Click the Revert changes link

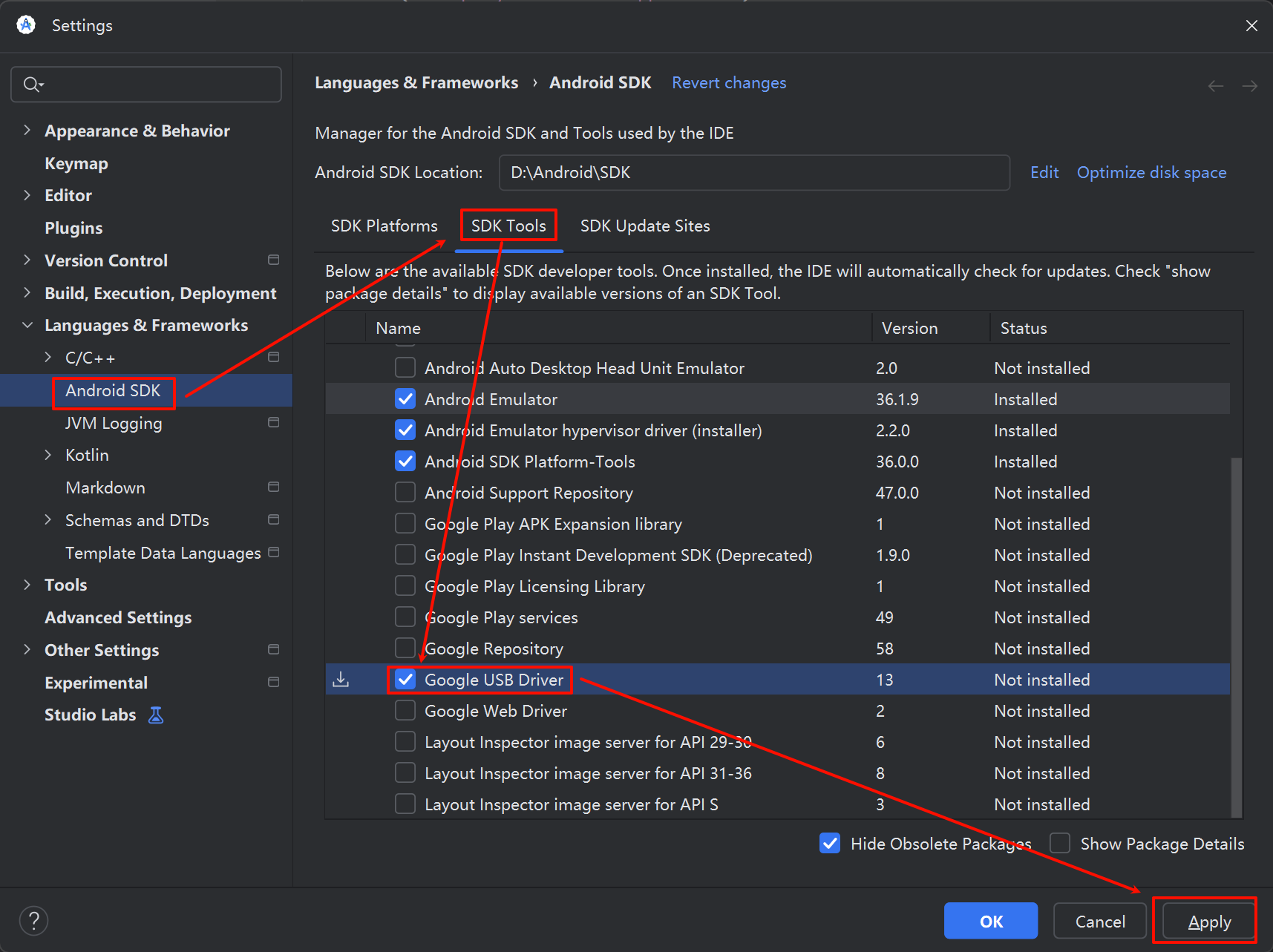(729, 82)
